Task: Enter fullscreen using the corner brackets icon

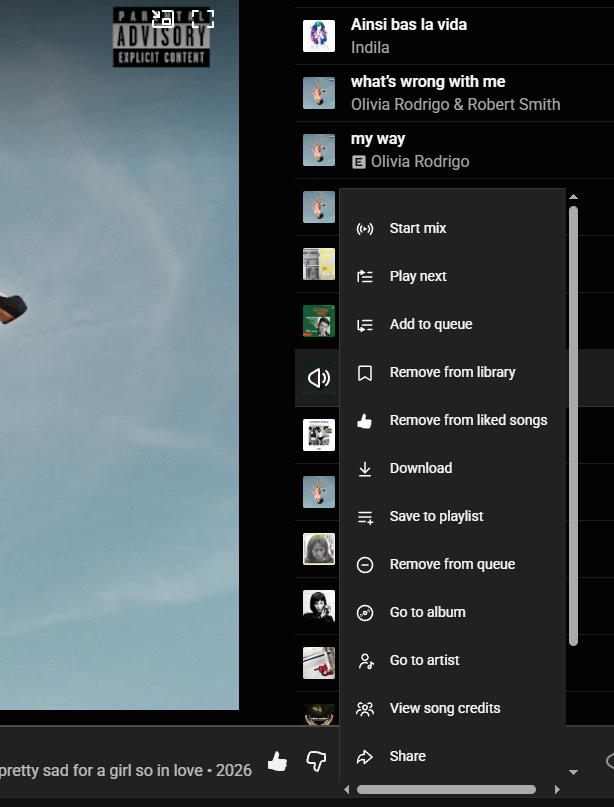Action: (203, 19)
